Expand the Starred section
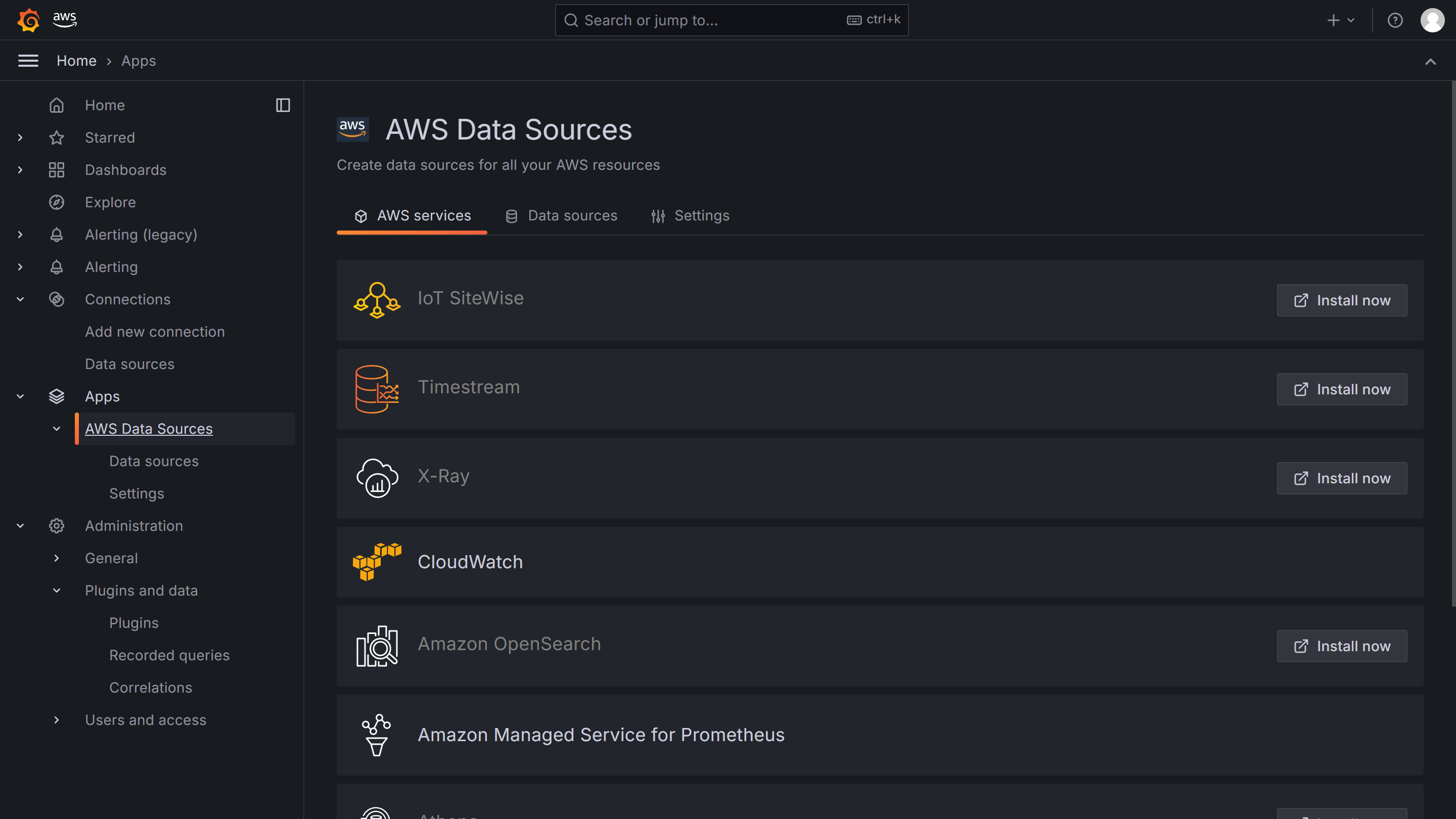The height and width of the screenshot is (819, 1456). (x=20, y=138)
